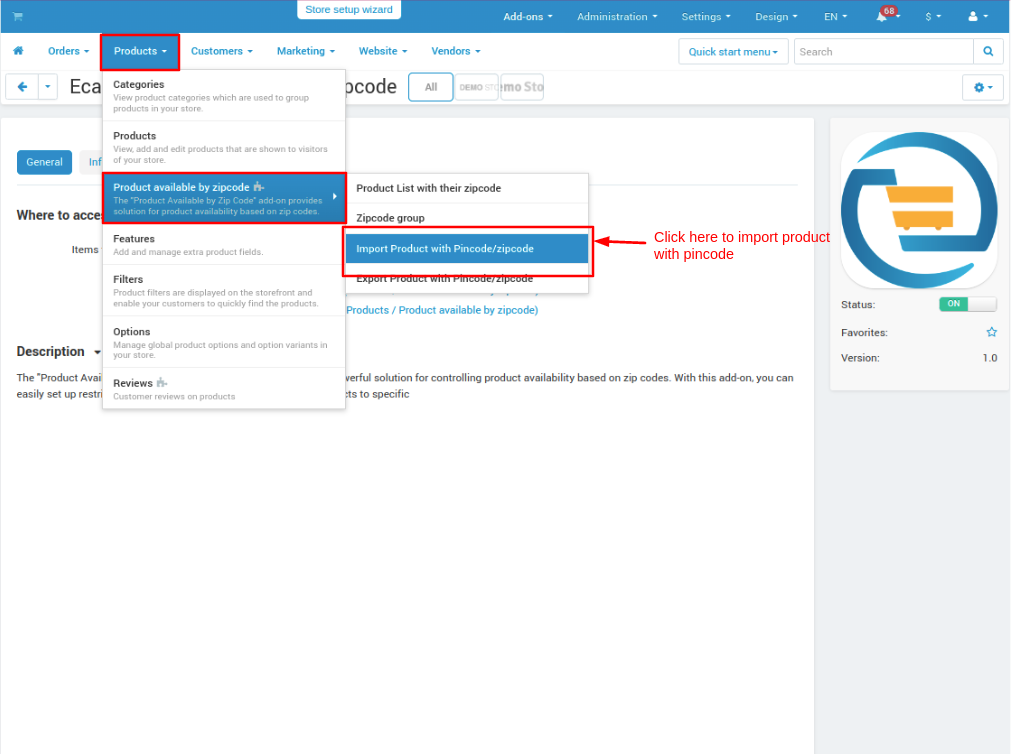
Task: Open the Add-ons dropdown menu
Action: [528, 17]
